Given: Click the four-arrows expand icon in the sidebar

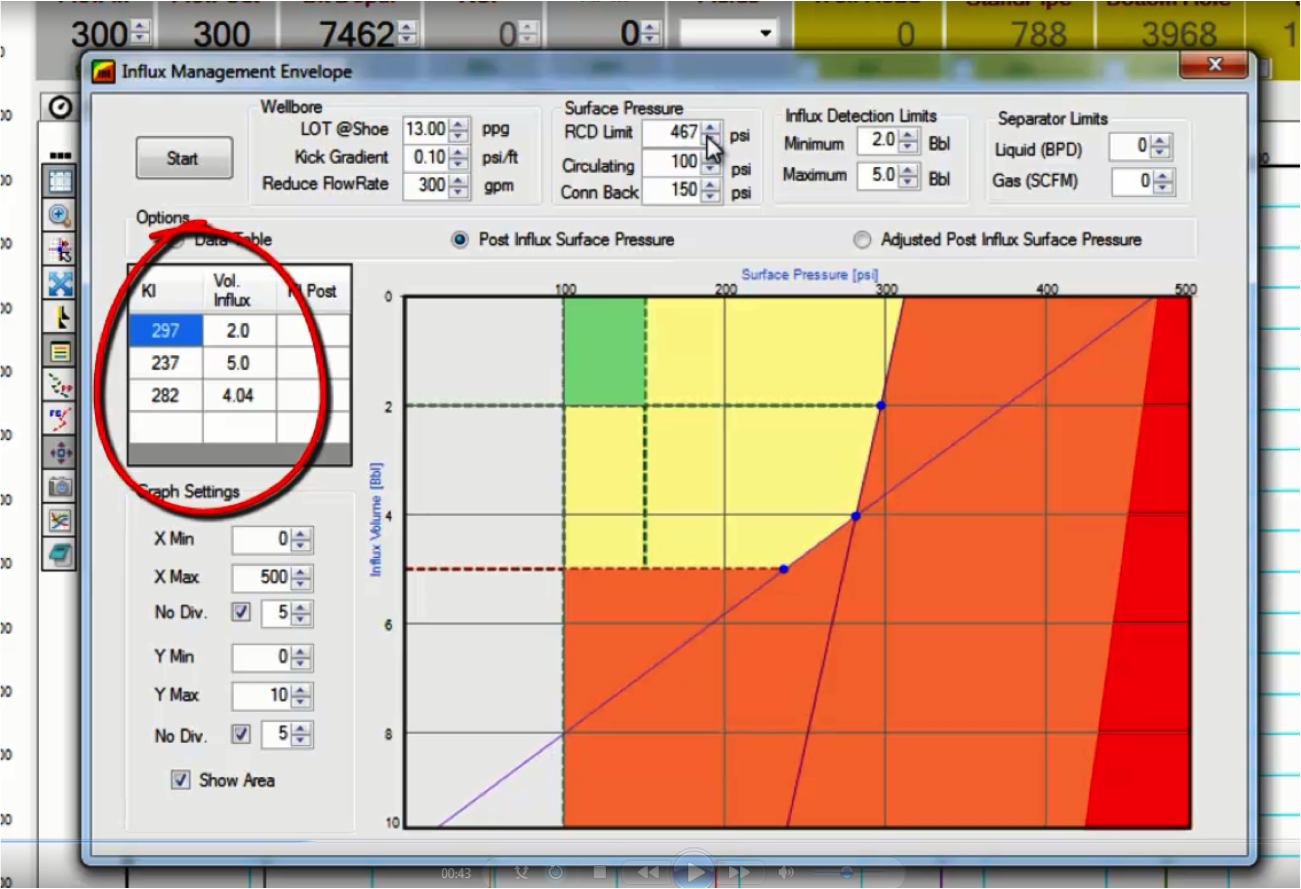Looking at the screenshot, I should click(60, 284).
